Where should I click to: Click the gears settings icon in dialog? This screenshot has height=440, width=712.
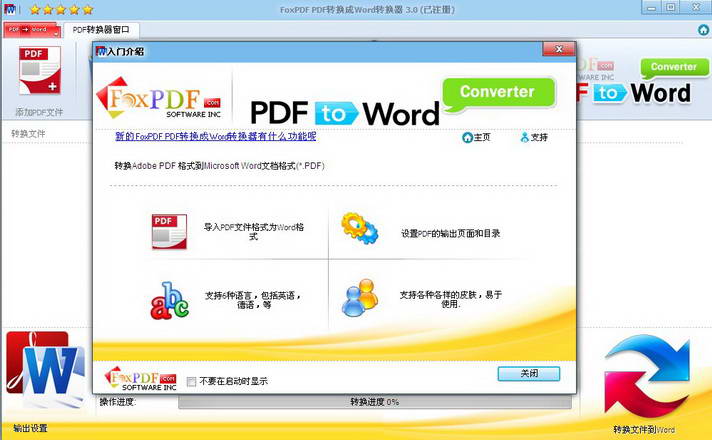click(360, 228)
